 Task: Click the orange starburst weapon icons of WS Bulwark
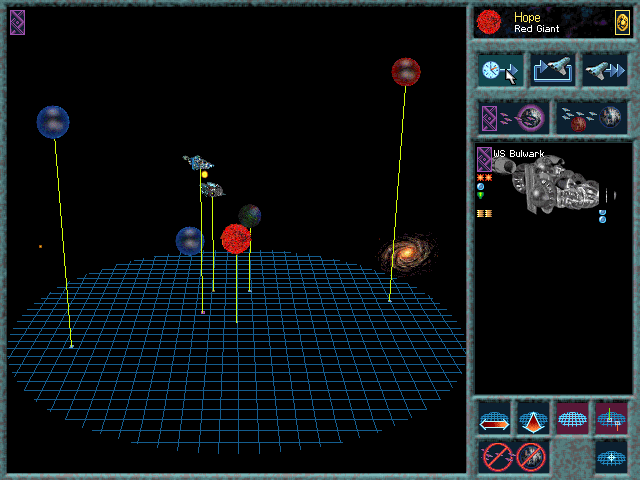(484, 178)
